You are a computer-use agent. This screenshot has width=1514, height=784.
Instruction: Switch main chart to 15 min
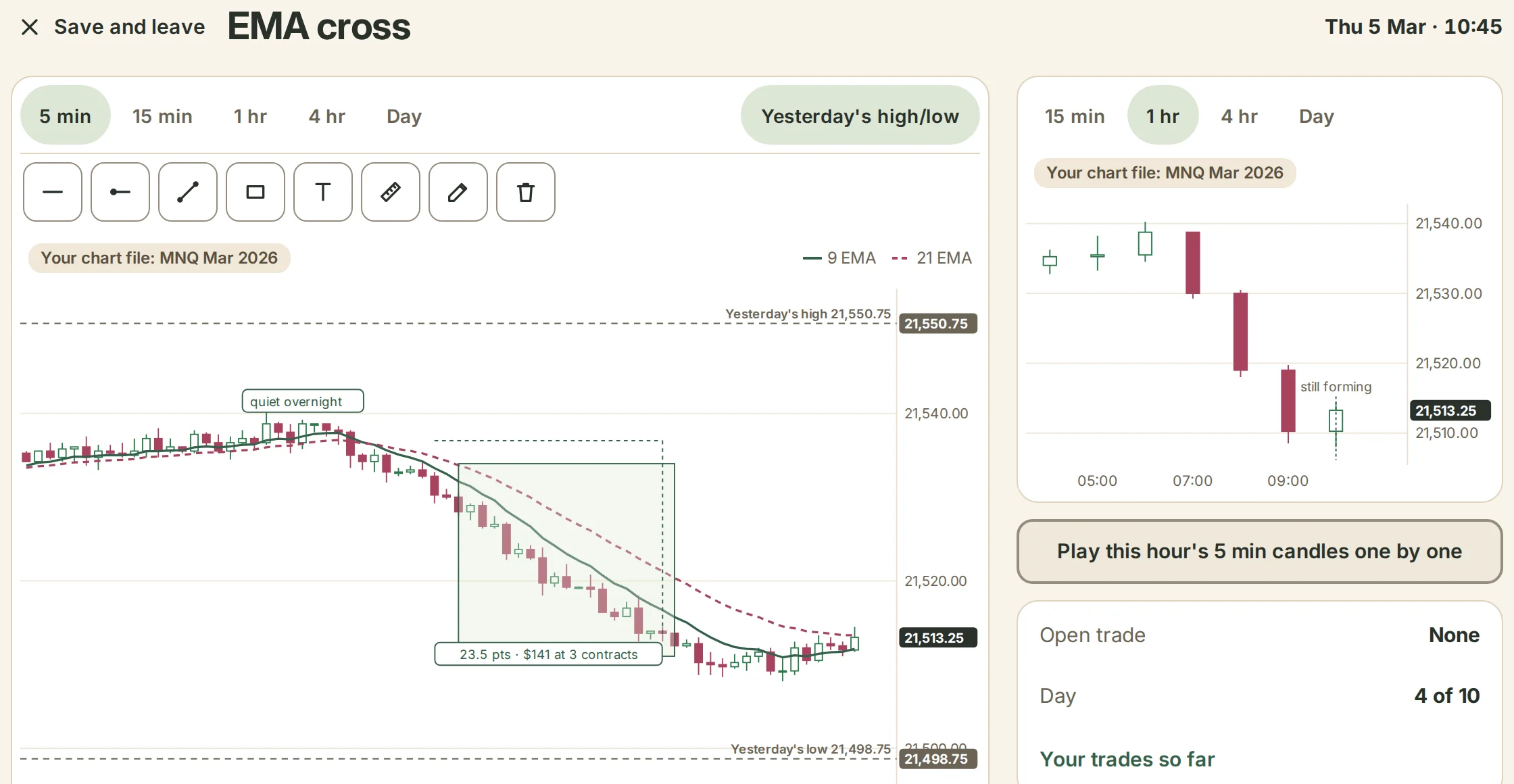[x=162, y=116]
